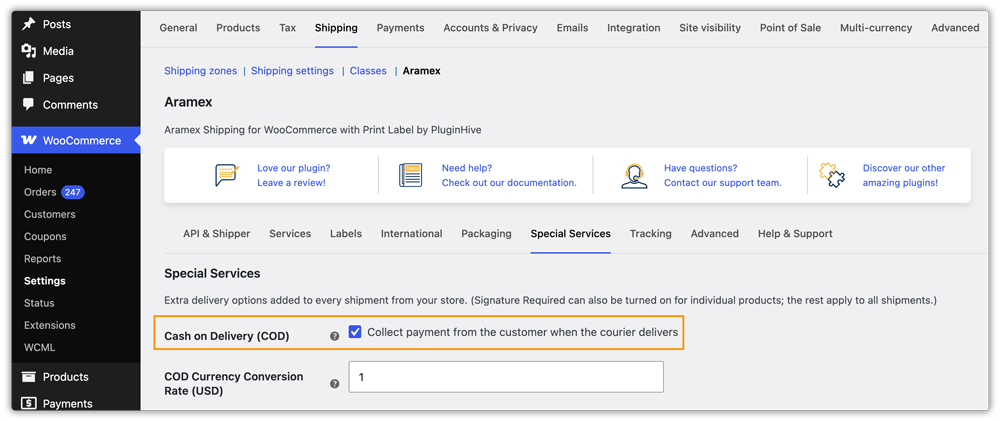Switch to the Tax tab
1000x421 pixels.
pos(288,28)
